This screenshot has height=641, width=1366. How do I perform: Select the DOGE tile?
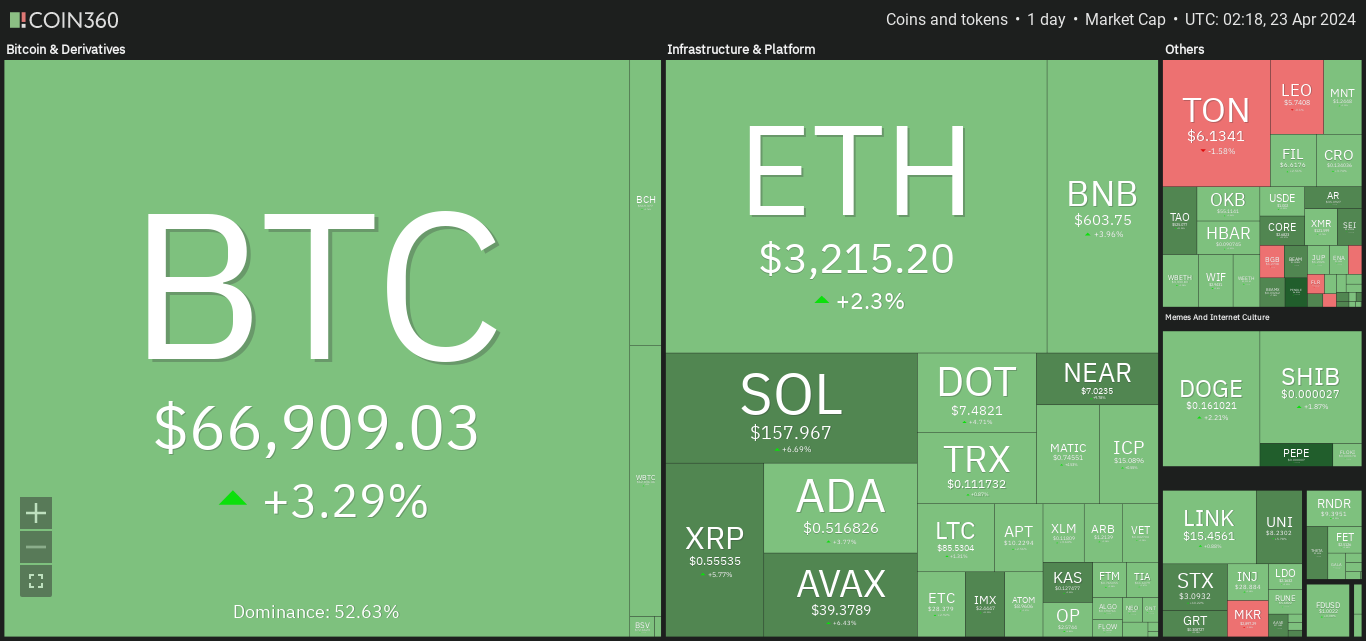(1211, 398)
